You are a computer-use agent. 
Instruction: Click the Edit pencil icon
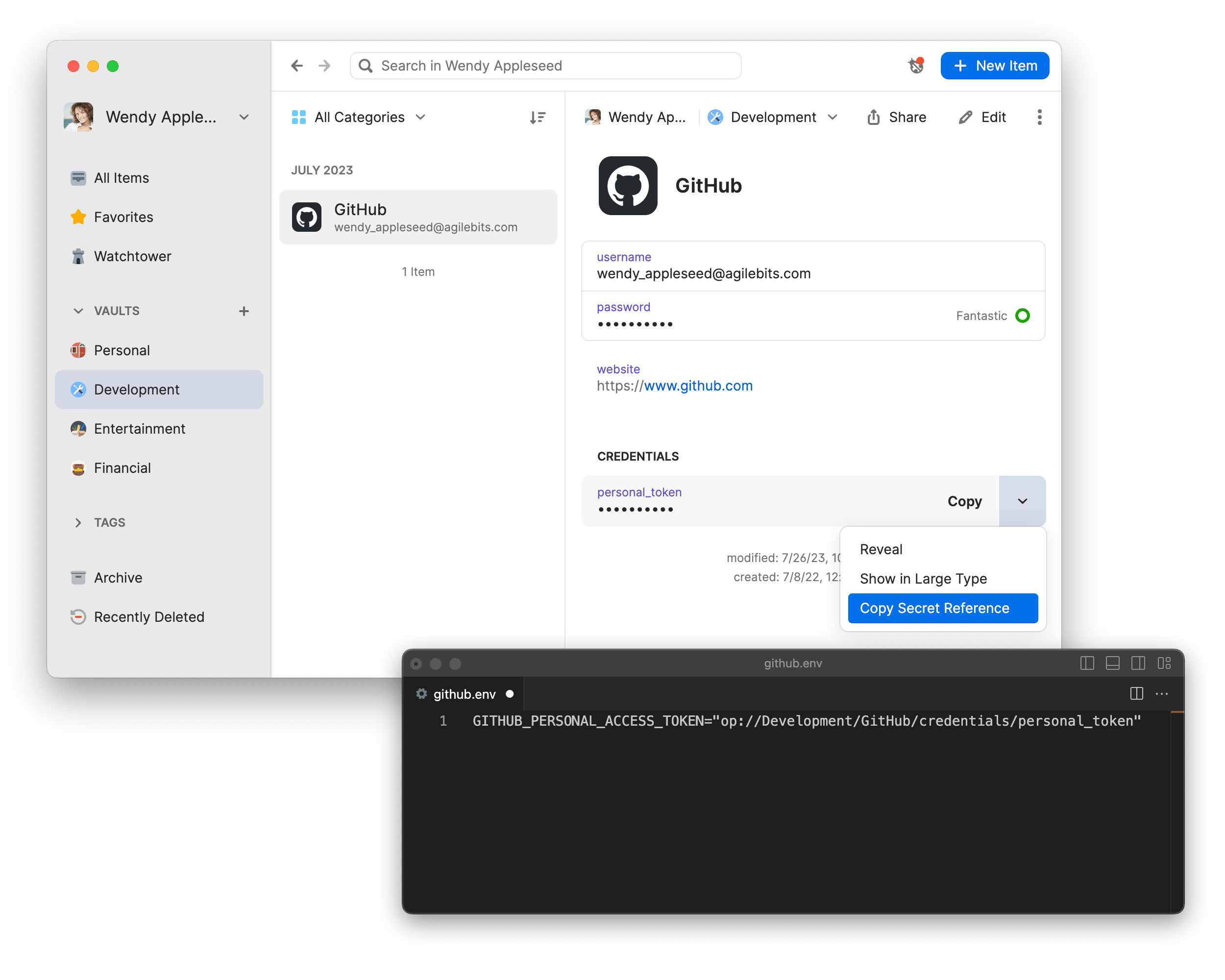[982, 117]
